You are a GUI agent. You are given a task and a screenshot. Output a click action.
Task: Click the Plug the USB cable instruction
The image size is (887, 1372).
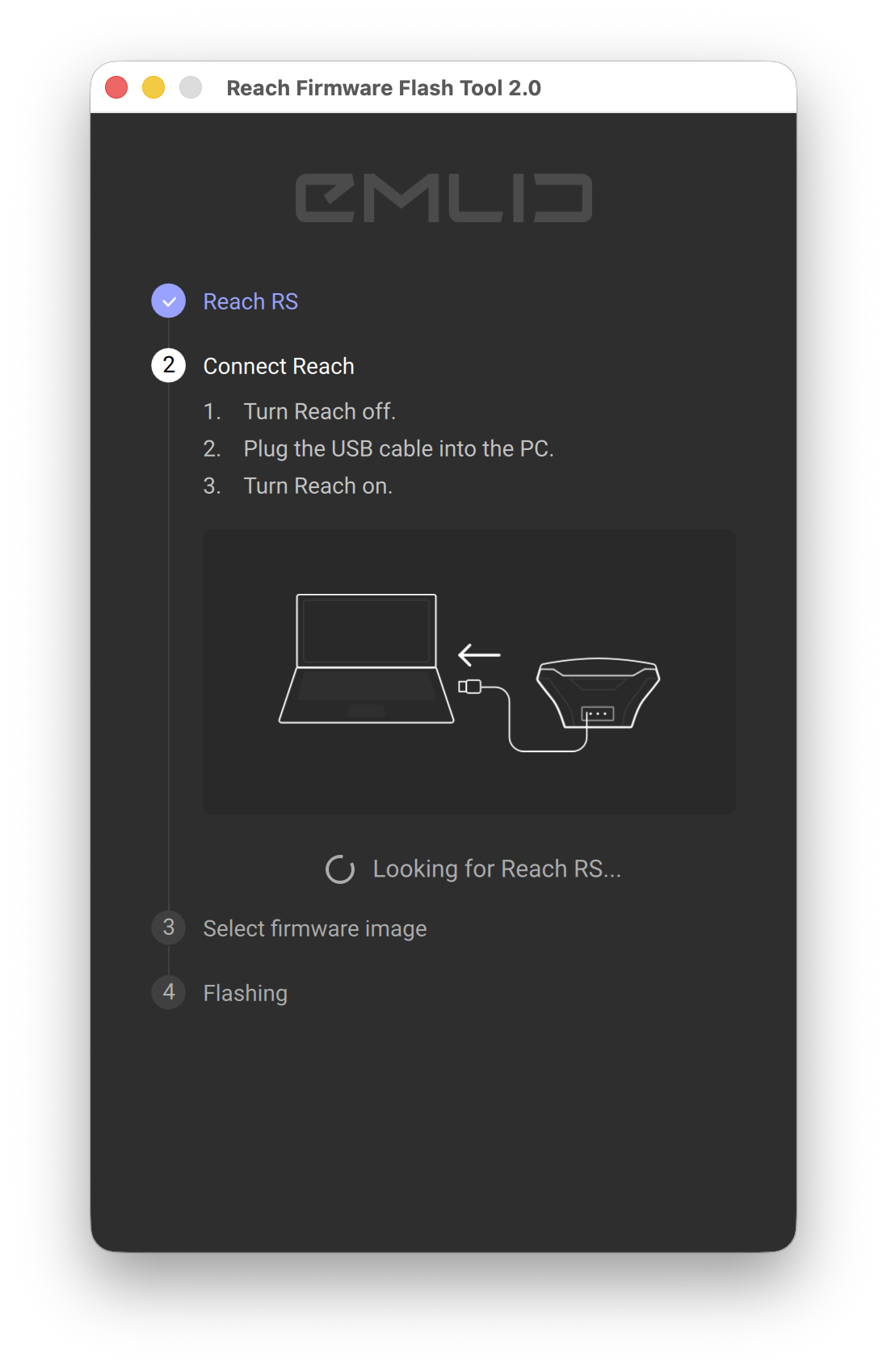pos(399,448)
